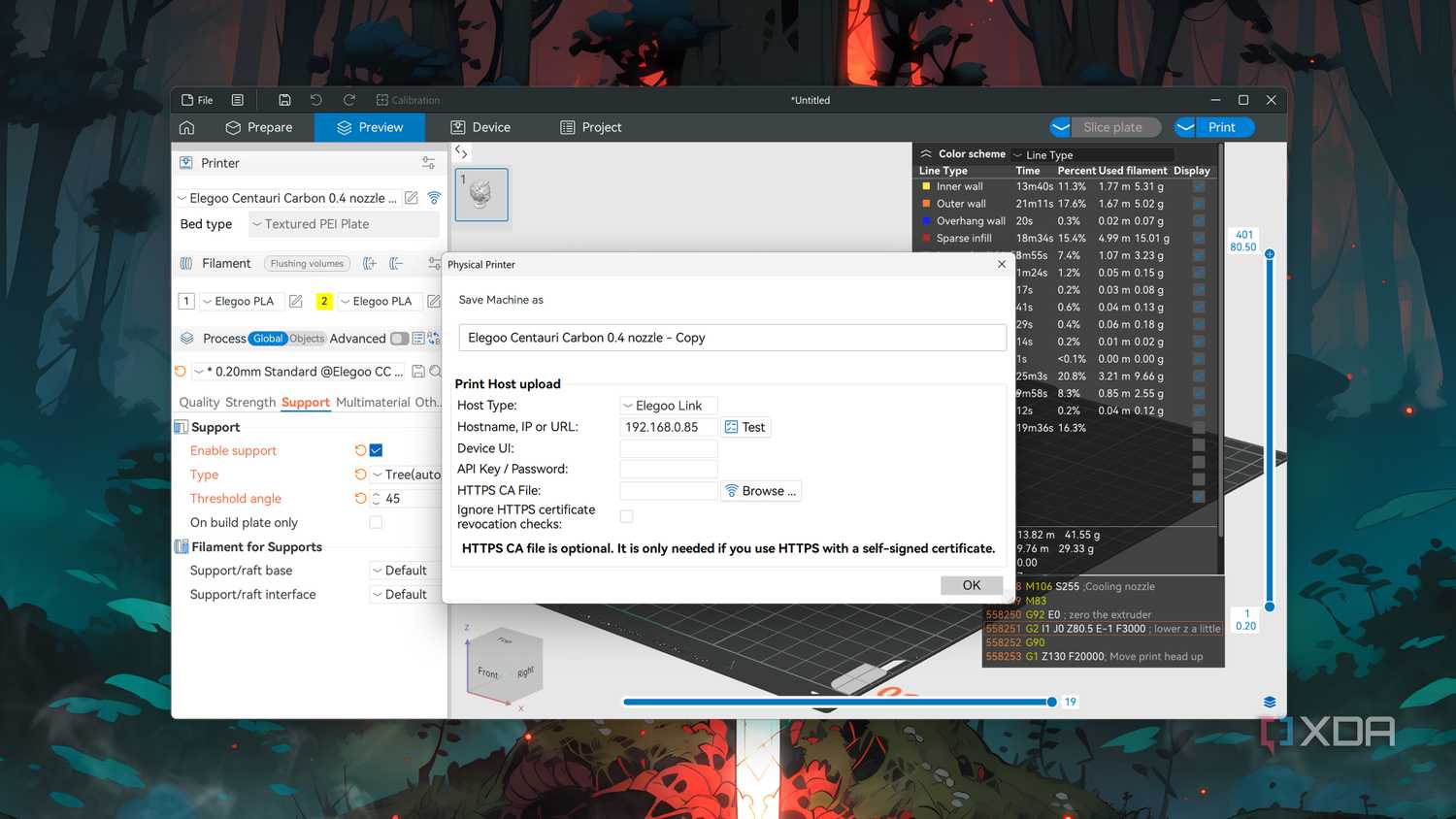Toggle the Advanced process switch
The height and width of the screenshot is (819, 1456).
tap(399, 339)
